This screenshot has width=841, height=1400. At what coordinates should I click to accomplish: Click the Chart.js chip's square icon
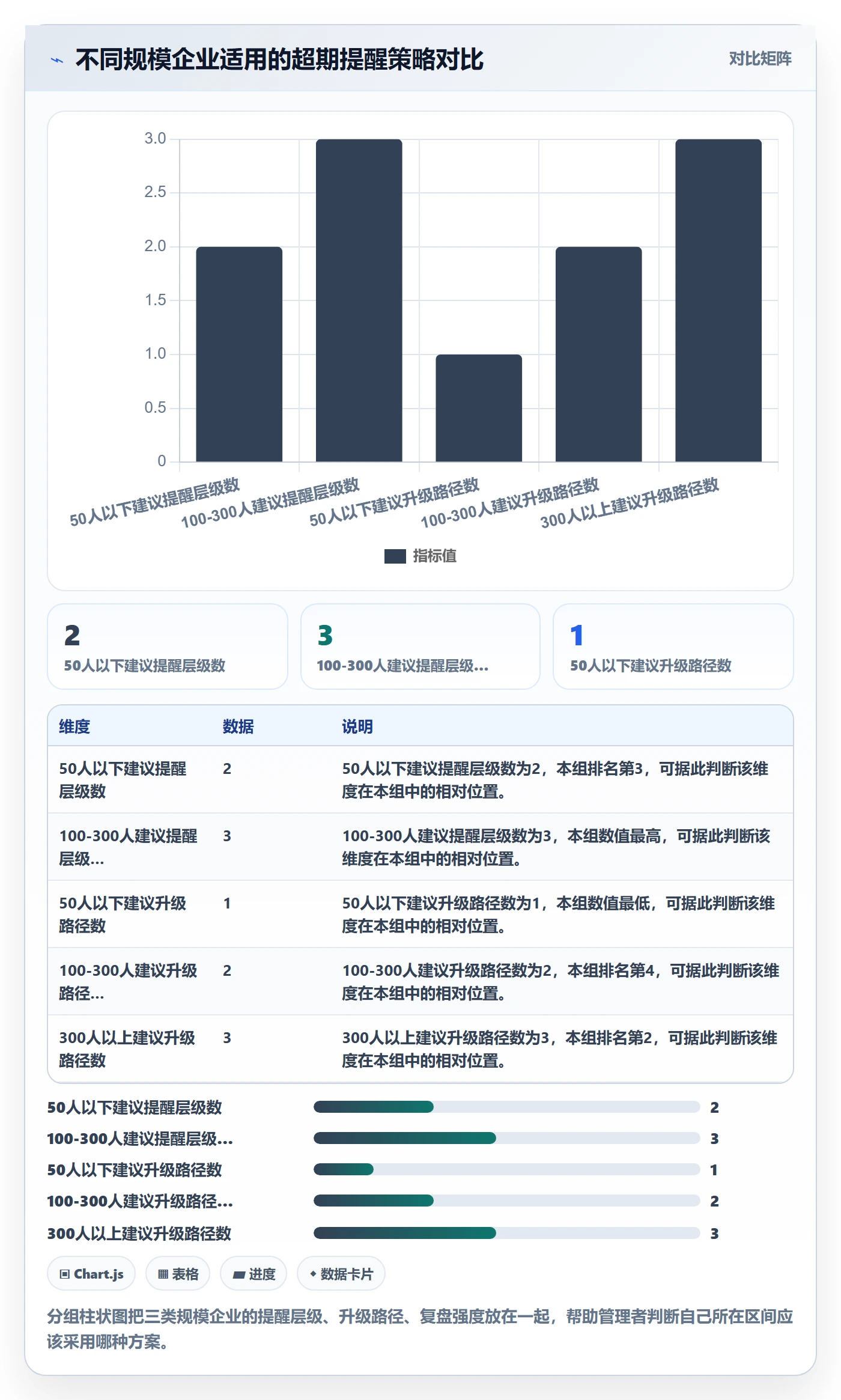click(x=65, y=1274)
